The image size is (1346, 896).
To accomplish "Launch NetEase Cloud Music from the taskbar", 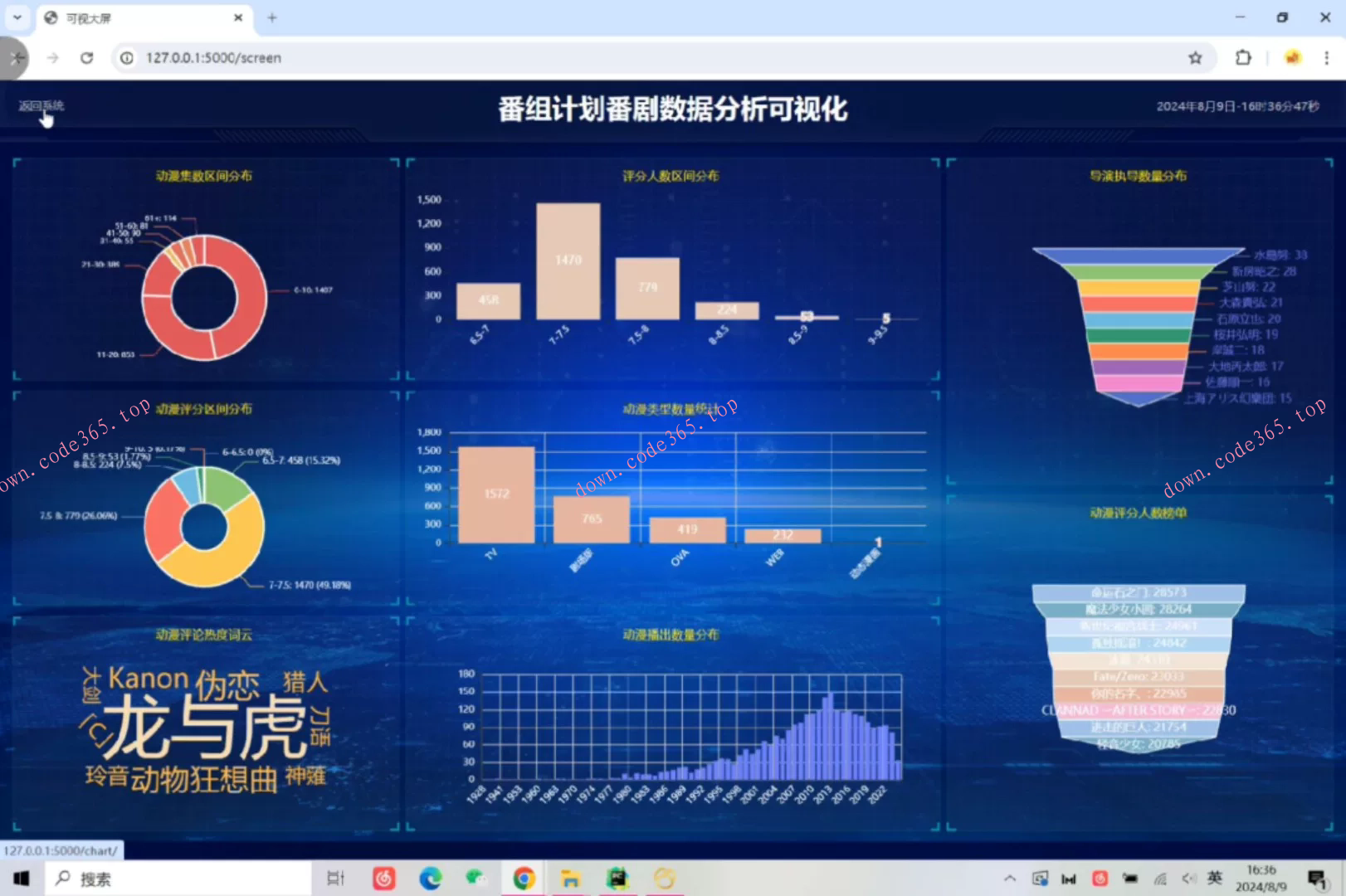I will click(x=383, y=878).
